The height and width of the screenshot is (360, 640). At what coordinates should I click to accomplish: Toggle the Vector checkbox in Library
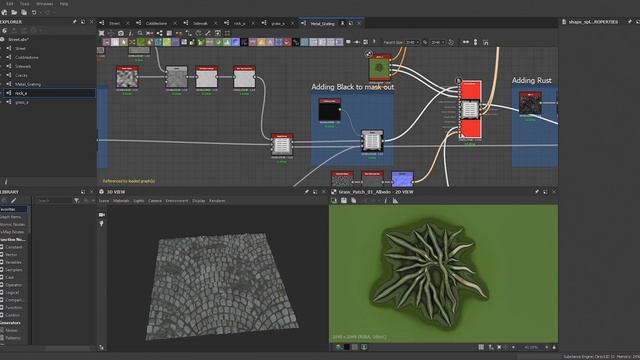click(x=2, y=254)
